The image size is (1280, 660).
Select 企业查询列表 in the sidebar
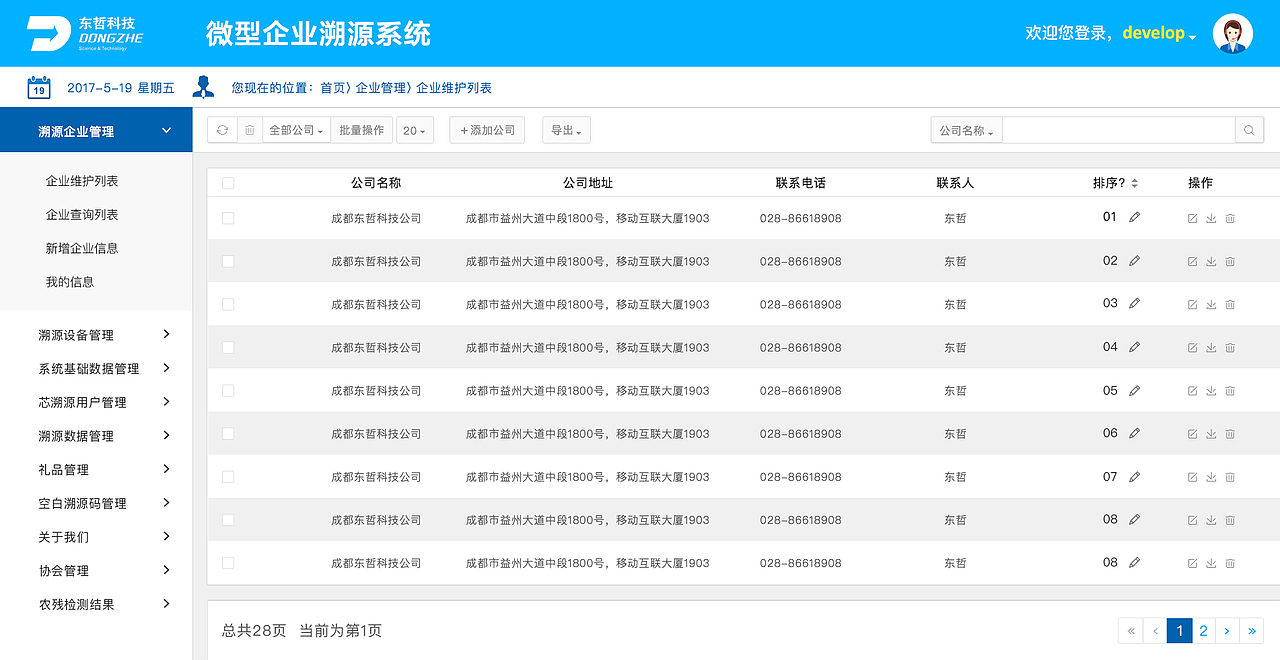82,215
